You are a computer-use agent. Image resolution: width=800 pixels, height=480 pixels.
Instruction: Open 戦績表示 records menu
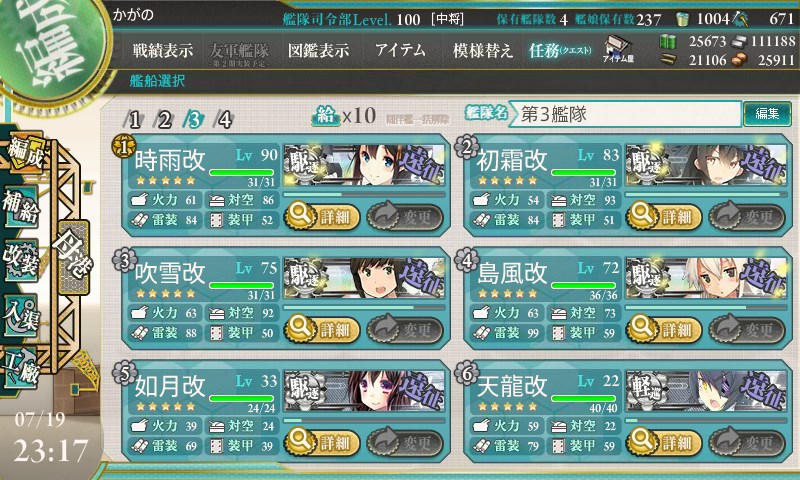(x=163, y=50)
